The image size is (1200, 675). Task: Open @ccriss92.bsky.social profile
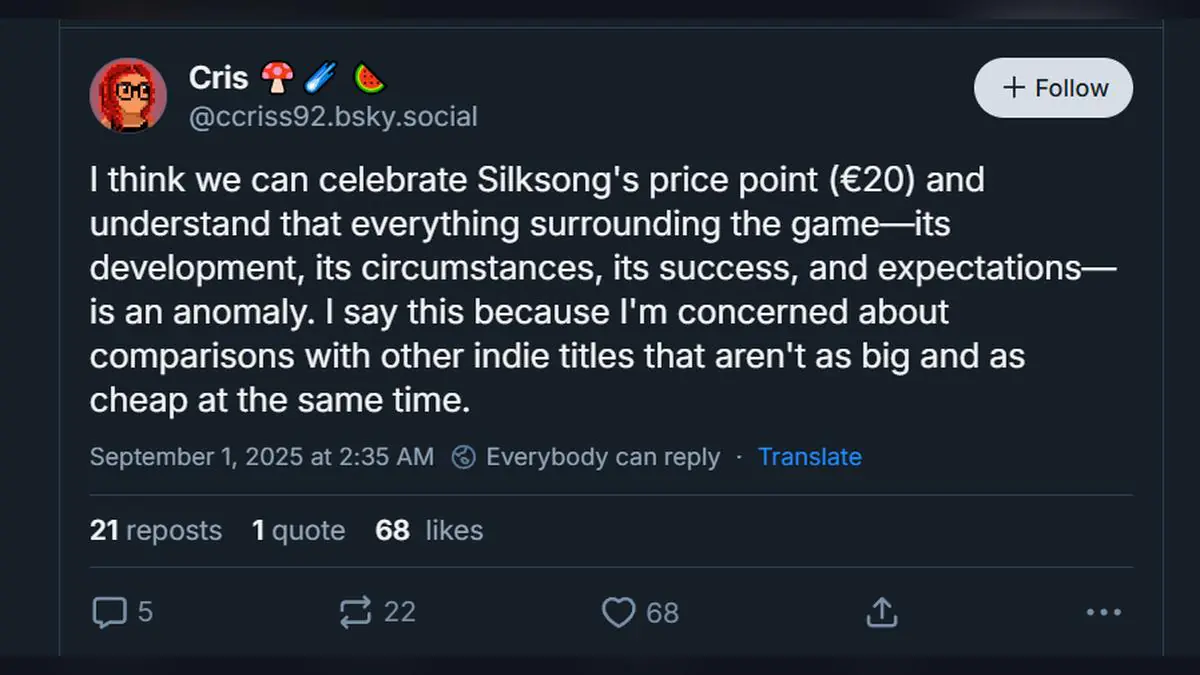335,116
